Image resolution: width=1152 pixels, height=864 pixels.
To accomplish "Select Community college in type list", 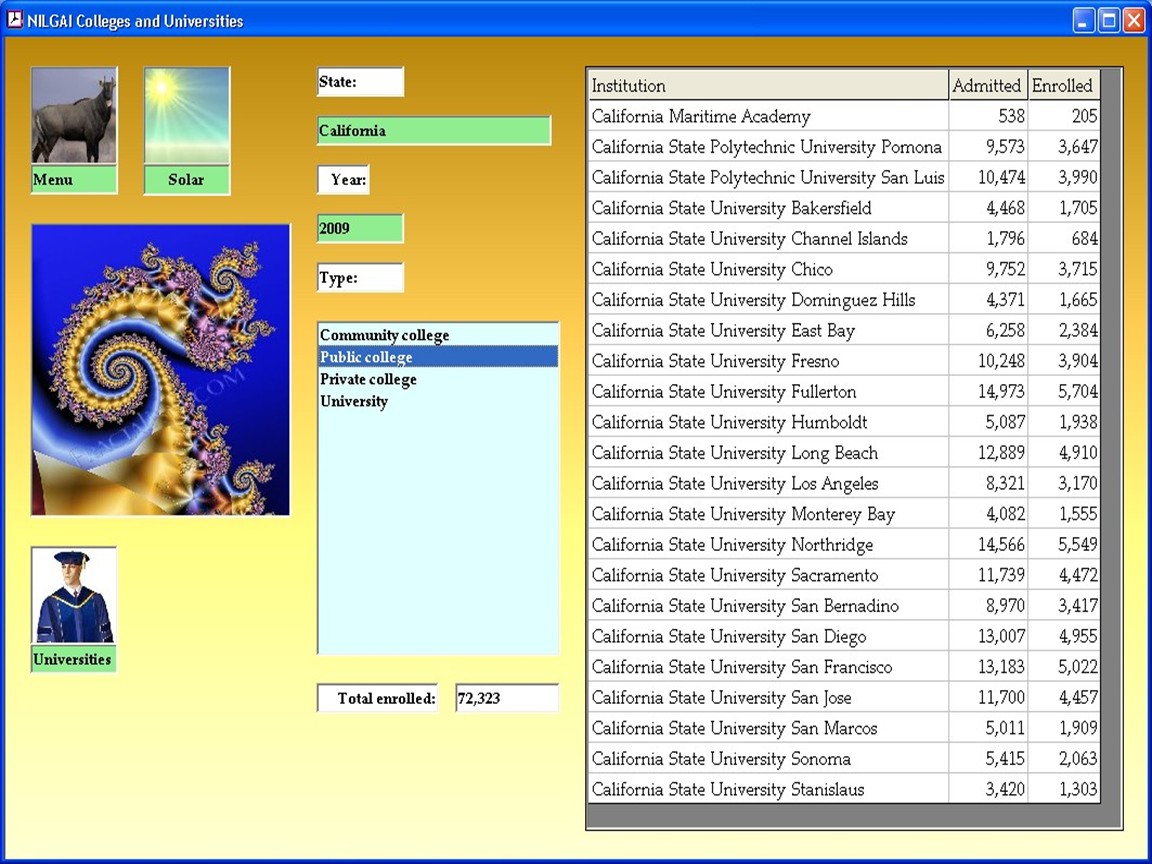I will pyautogui.click(x=385, y=336).
